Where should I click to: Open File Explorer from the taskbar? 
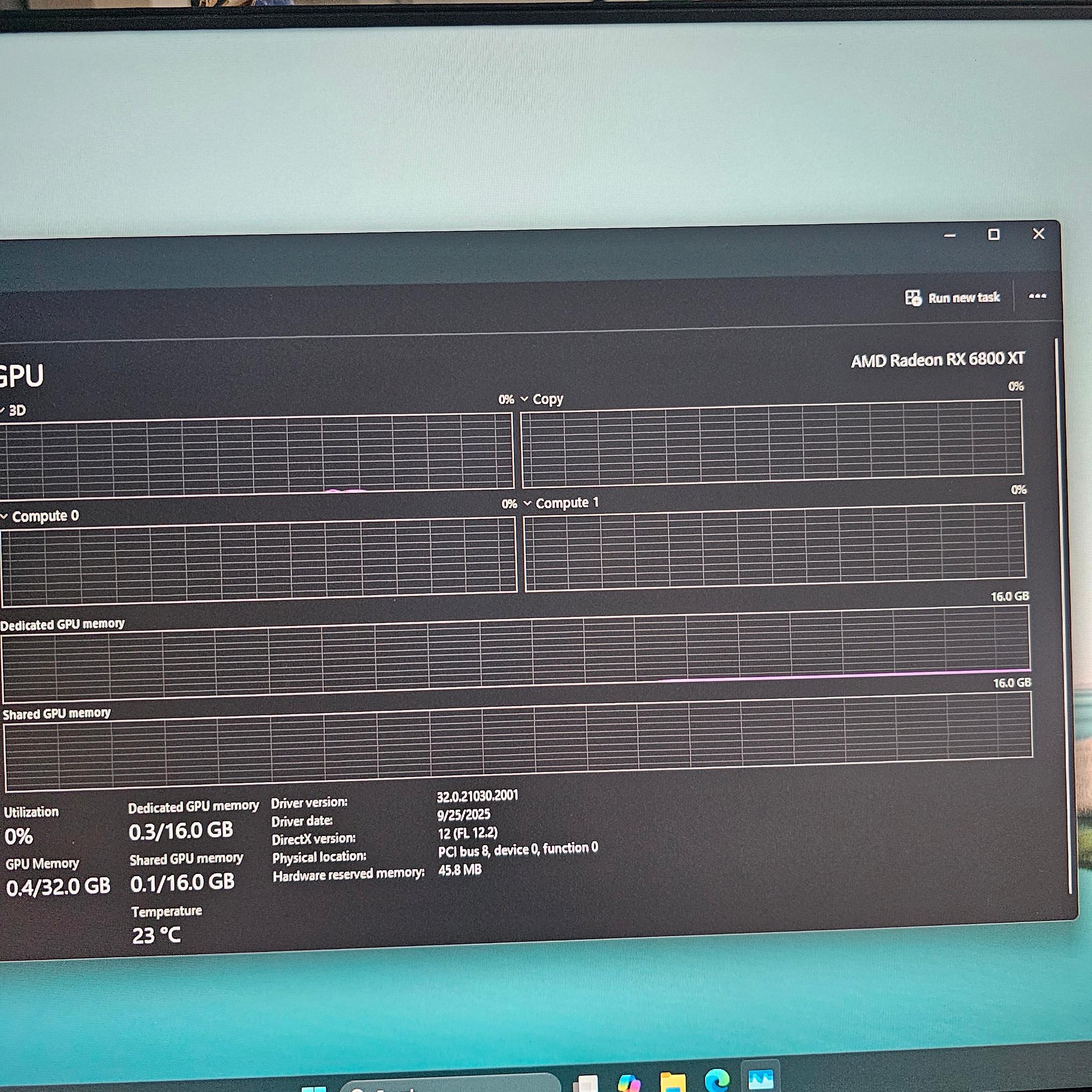coord(672,1082)
